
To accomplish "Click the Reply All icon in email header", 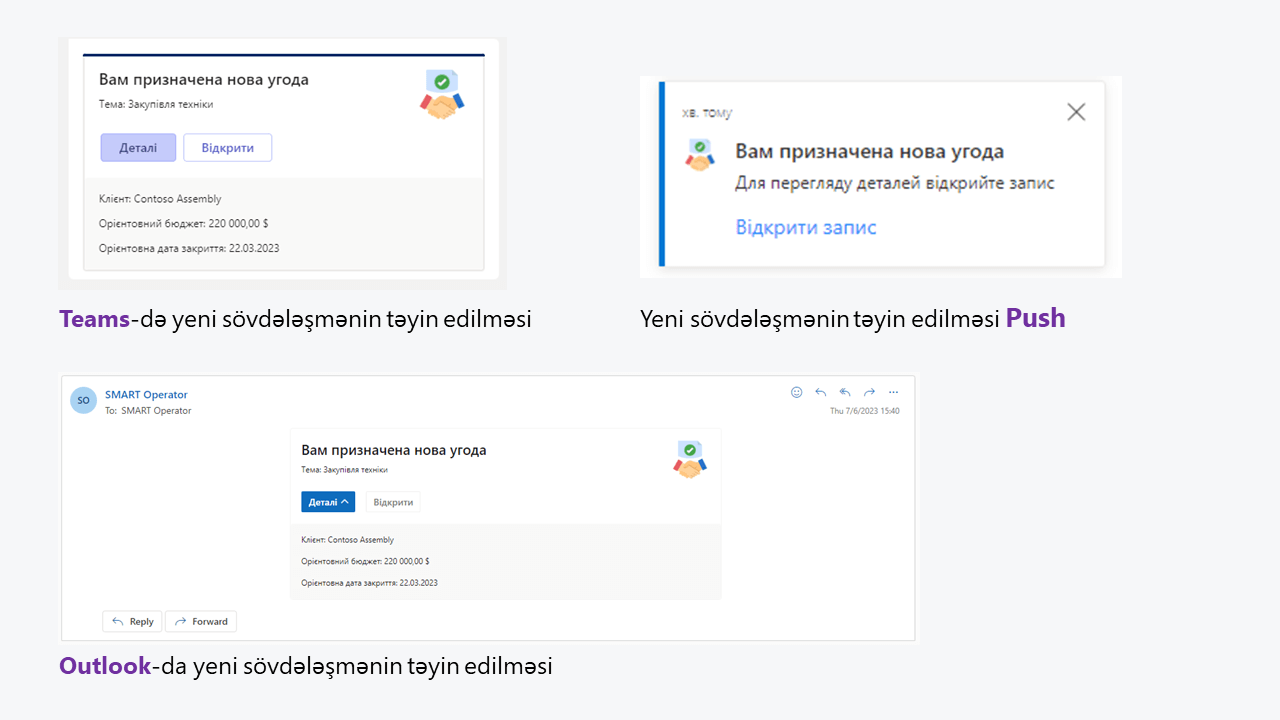I will pyautogui.click(x=845, y=392).
